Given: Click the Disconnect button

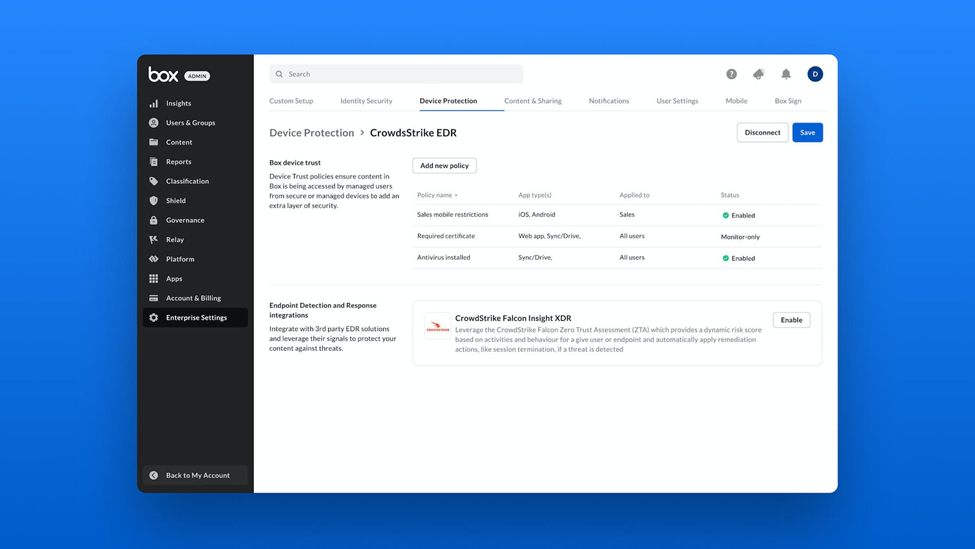Looking at the screenshot, I should (x=762, y=132).
